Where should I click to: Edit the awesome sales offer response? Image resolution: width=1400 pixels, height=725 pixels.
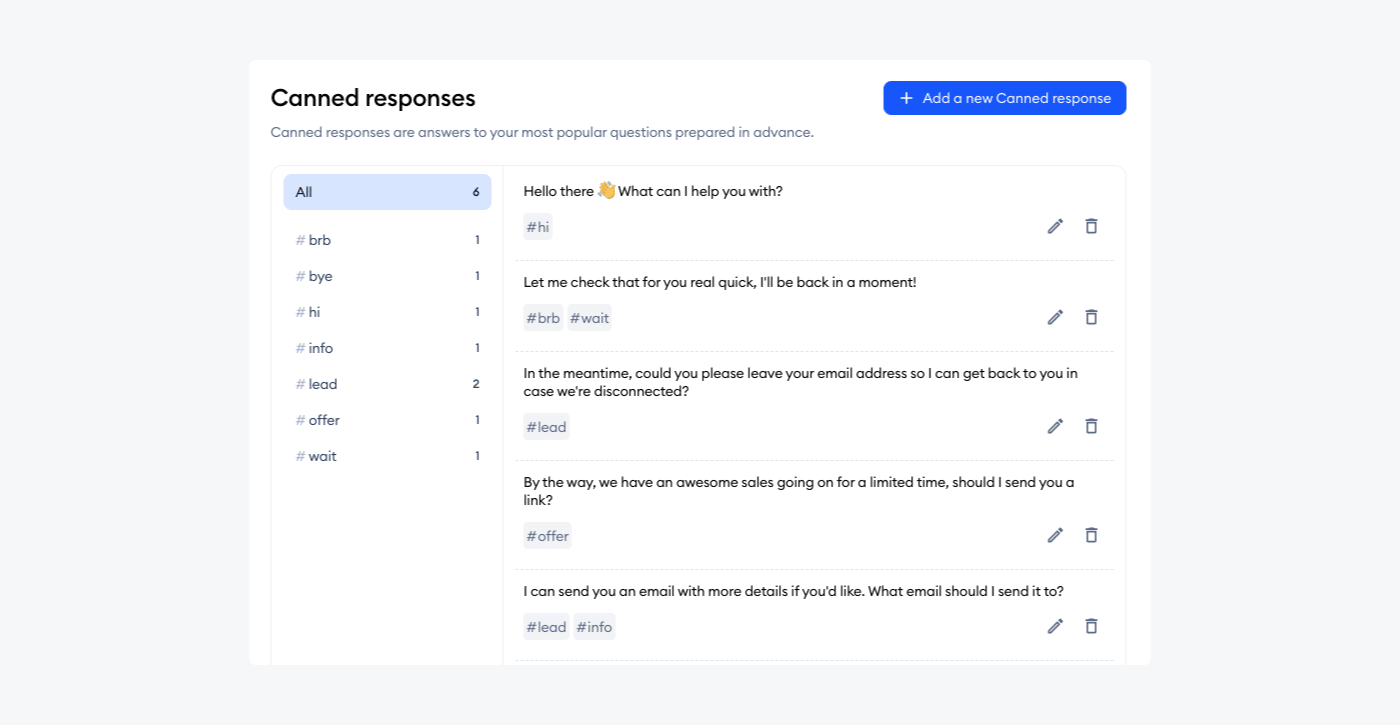tap(1055, 535)
